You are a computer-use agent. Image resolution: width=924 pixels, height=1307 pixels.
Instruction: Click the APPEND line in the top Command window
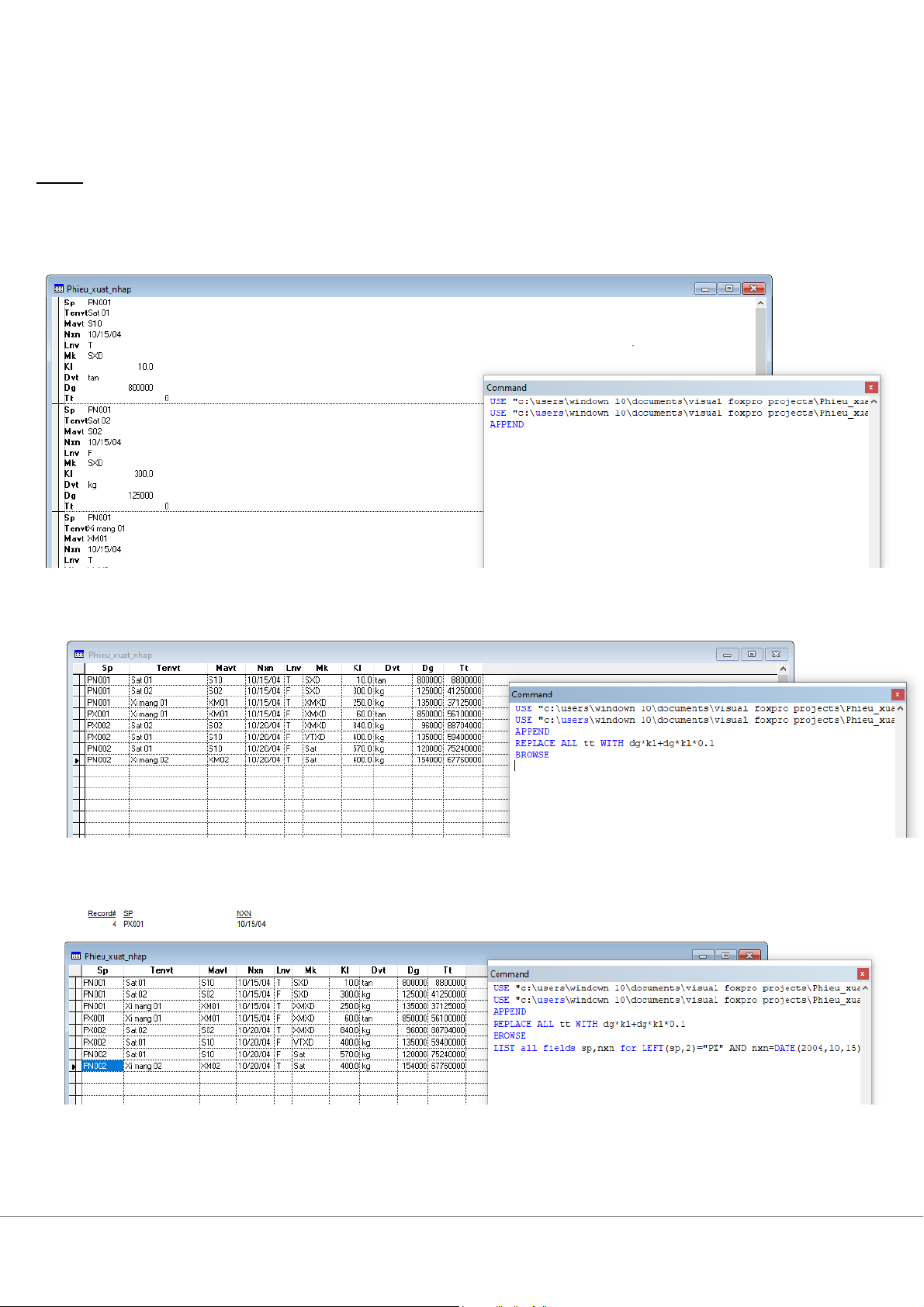point(507,425)
